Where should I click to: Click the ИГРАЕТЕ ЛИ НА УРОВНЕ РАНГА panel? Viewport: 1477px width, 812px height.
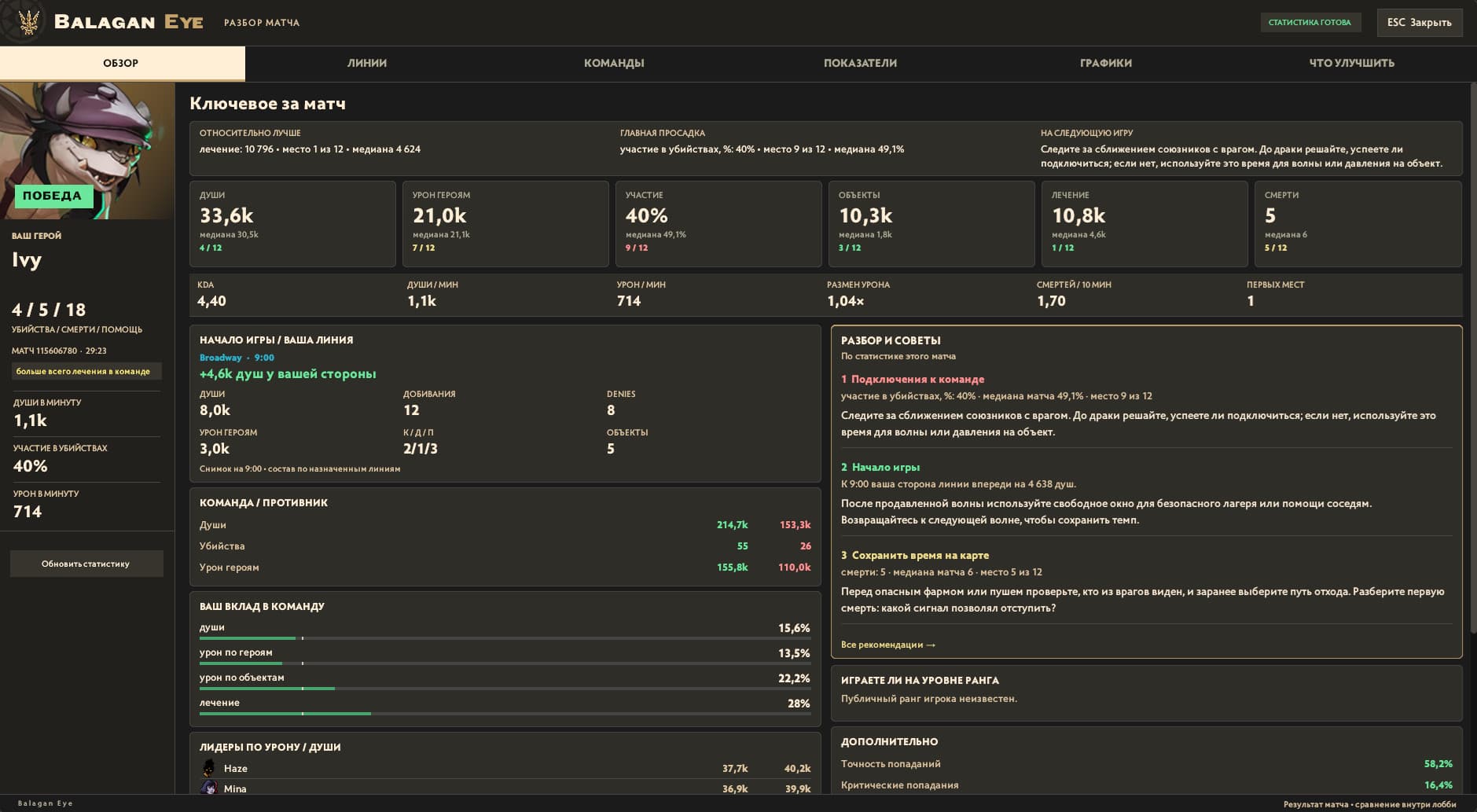[x=1146, y=693]
